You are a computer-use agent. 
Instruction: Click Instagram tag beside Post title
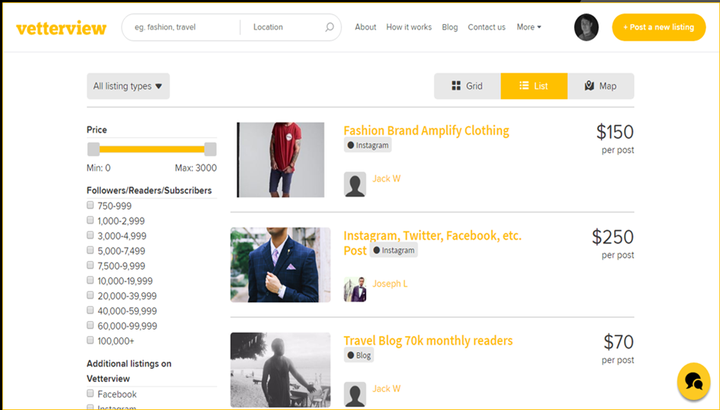(394, 250)
